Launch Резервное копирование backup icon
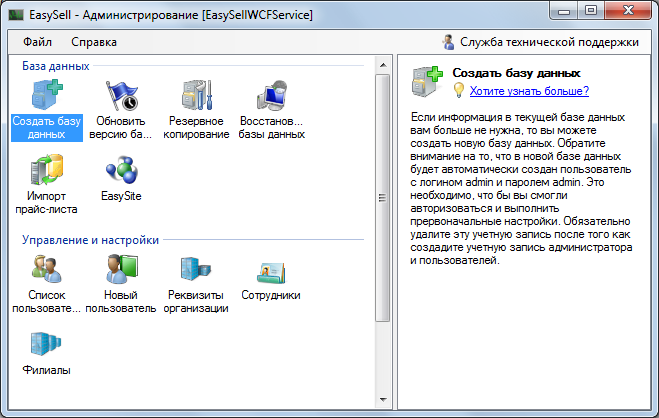Screen dimensions: 659x418 click(196, 95)
